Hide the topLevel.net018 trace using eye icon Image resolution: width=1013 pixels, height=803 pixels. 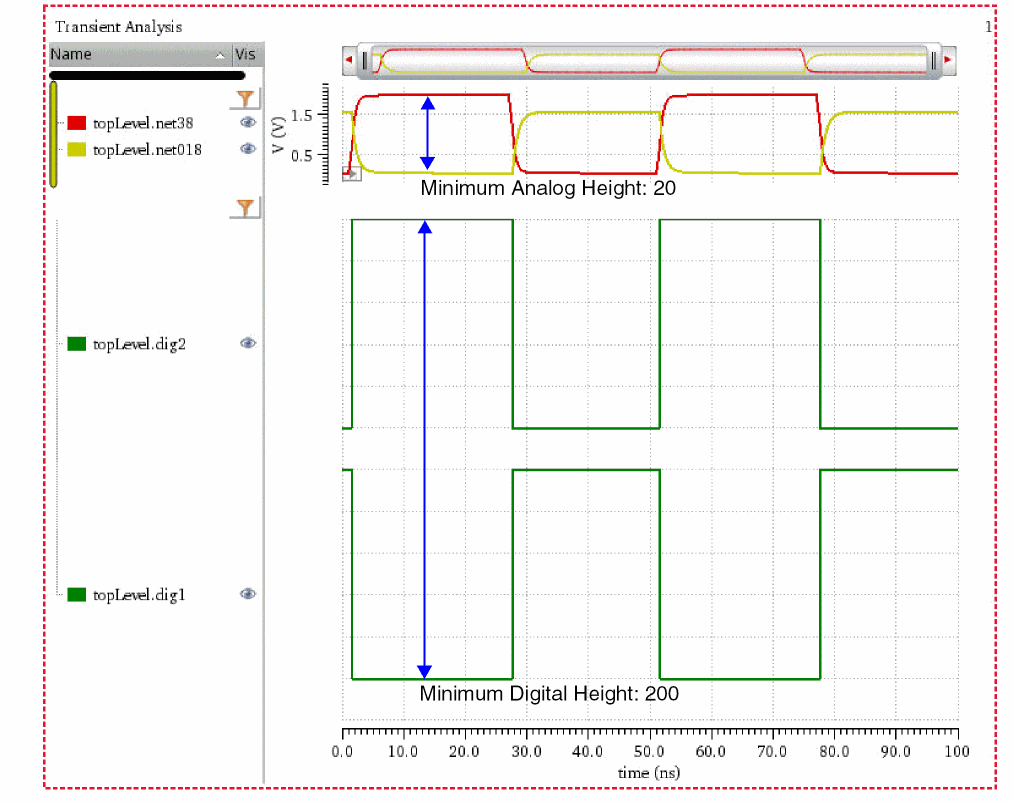247,149
